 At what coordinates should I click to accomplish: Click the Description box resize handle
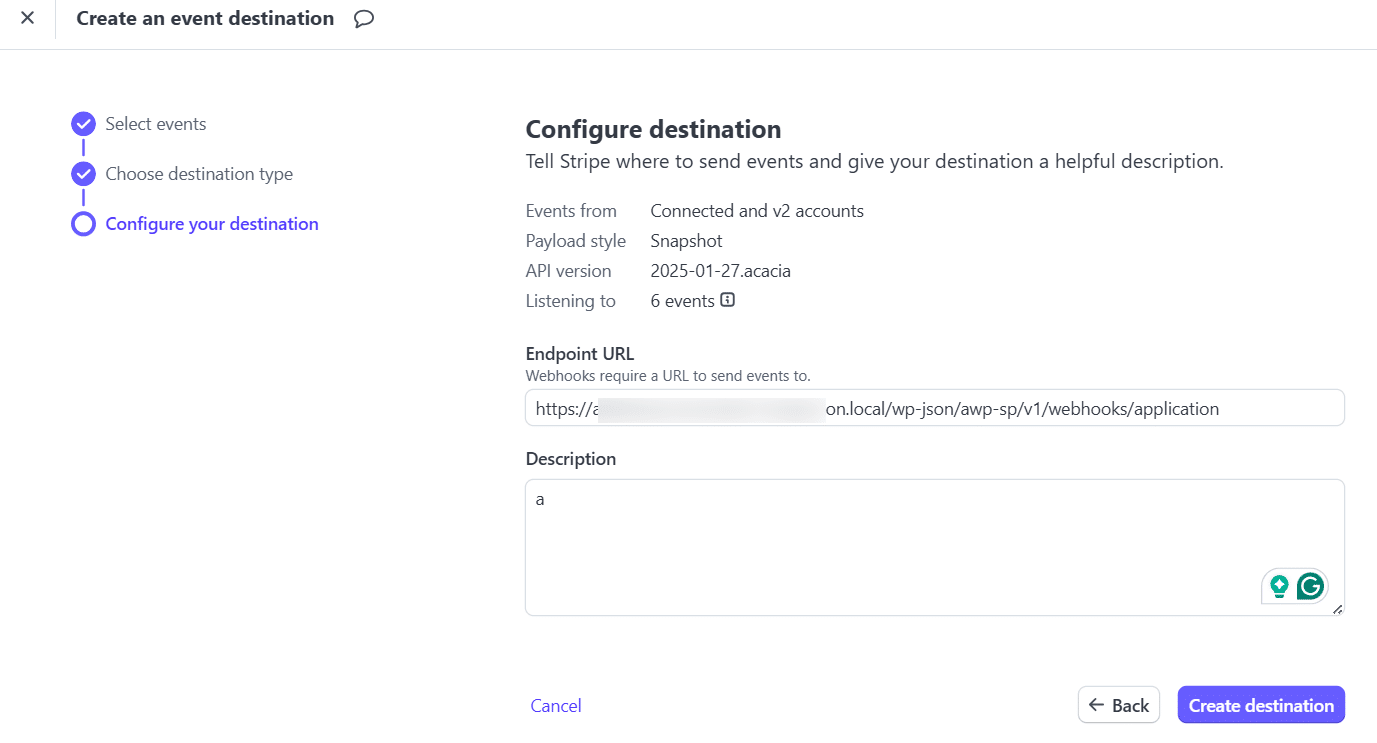pyautogui.click(x=1337, y=608)
